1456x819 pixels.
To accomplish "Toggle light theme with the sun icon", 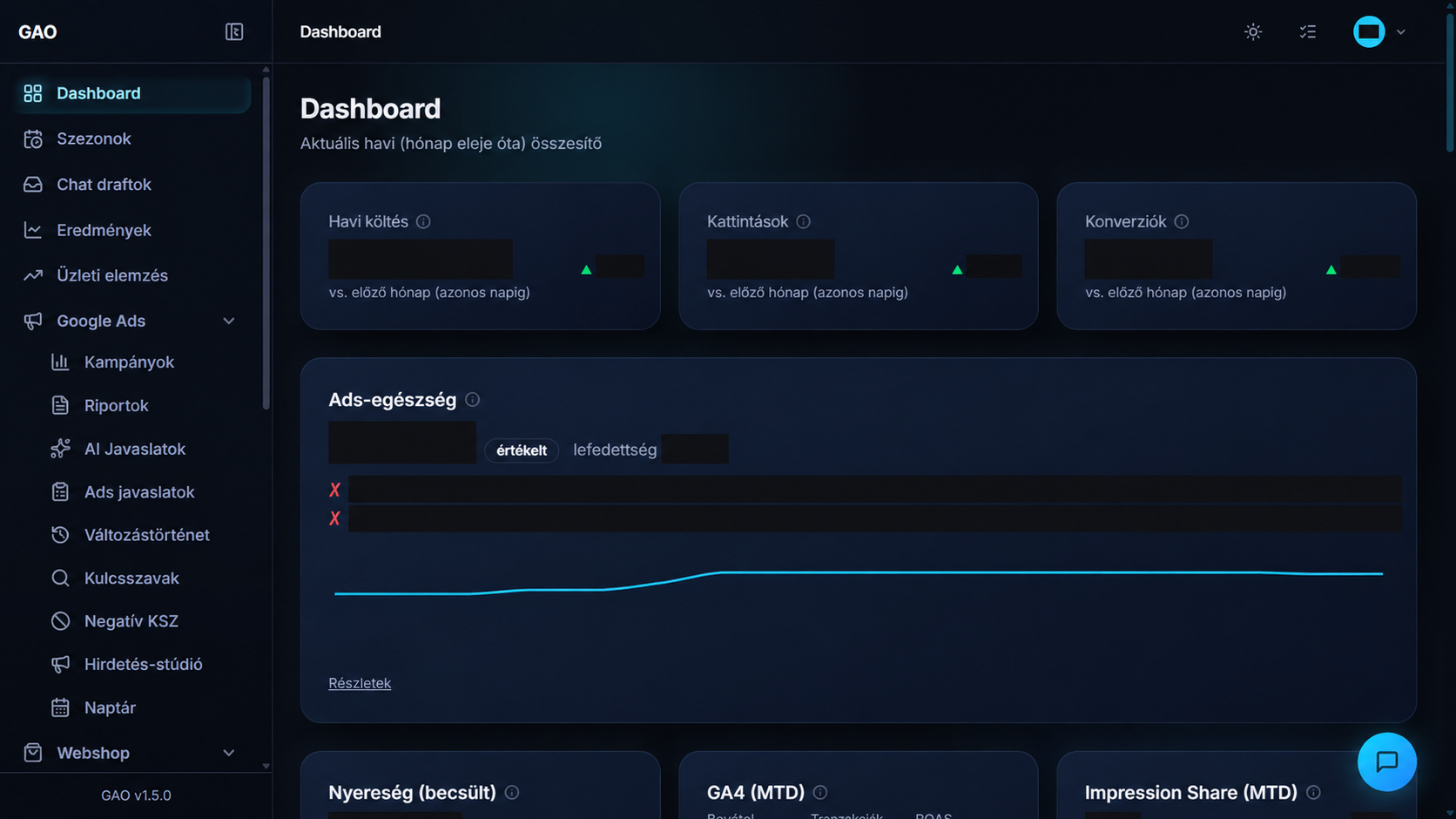I will pos(1253,31).
